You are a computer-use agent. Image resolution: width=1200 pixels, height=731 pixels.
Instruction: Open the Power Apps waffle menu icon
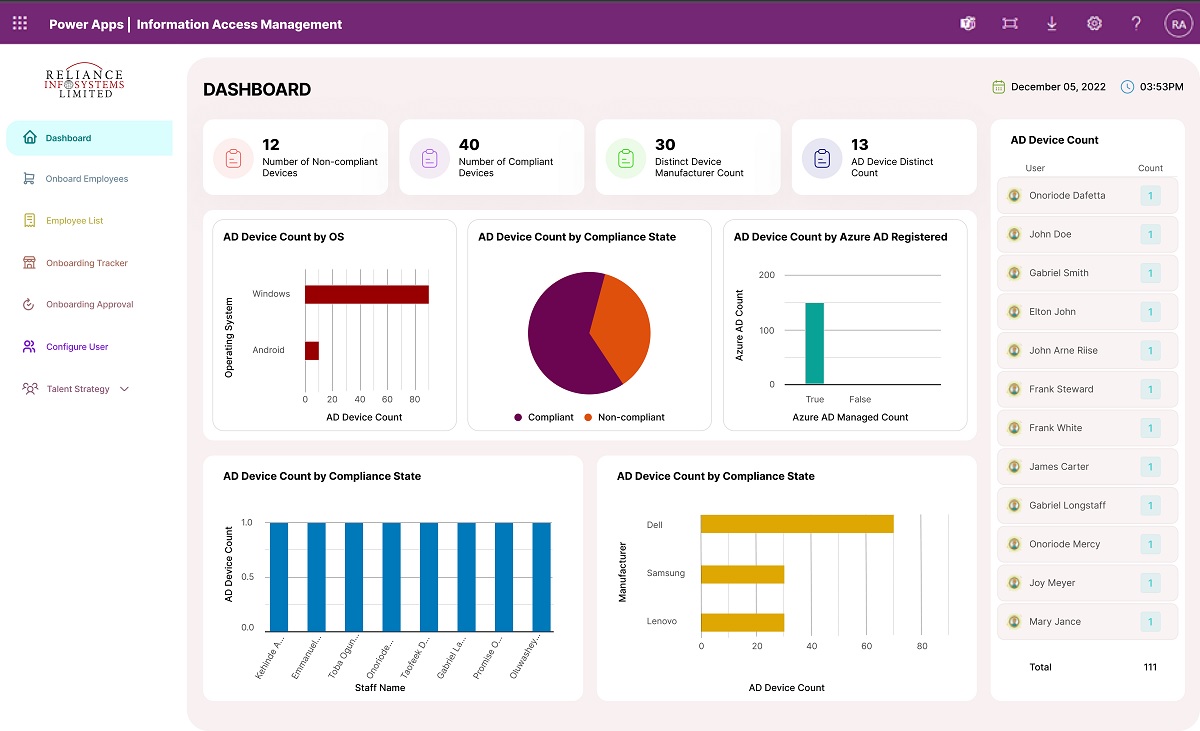click(19, 22)
